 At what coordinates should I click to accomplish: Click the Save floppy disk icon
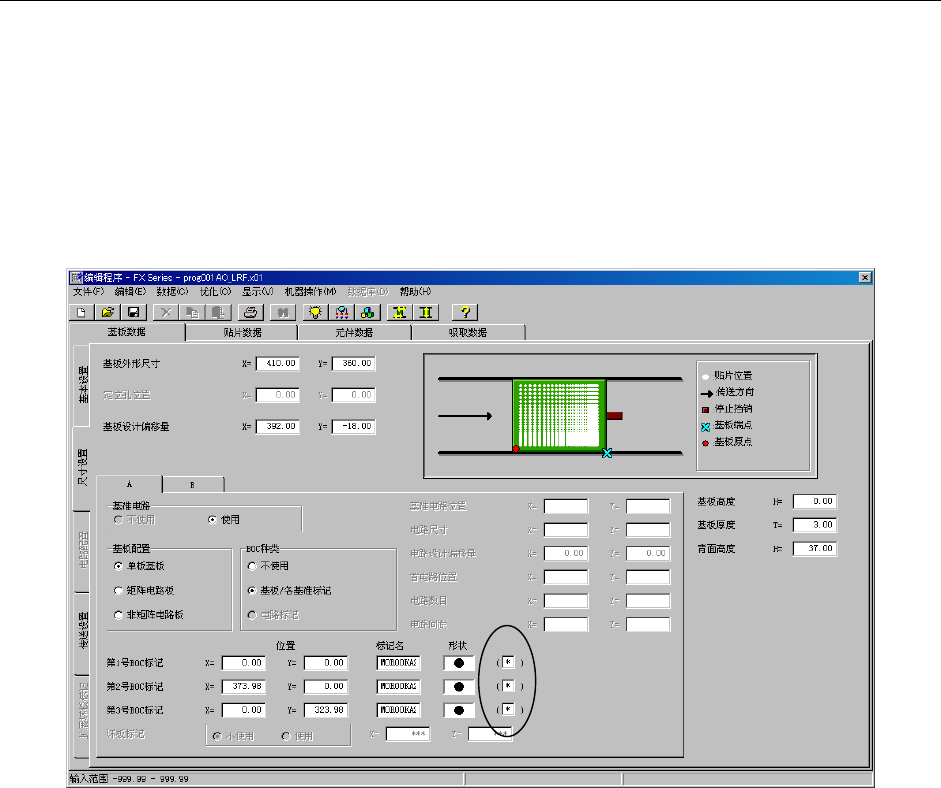click(133, 313)
